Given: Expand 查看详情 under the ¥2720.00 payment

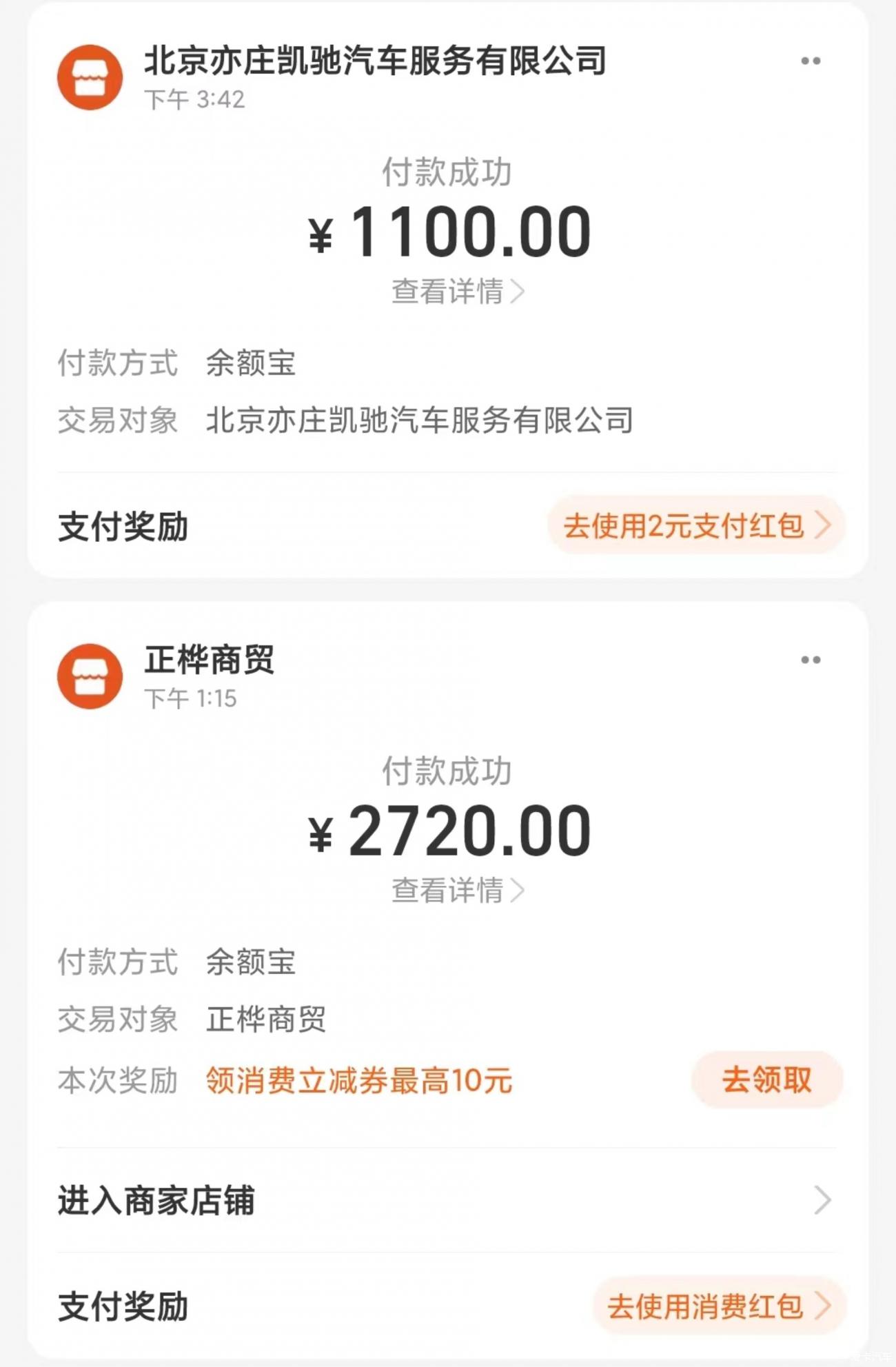Looking at the screenshot, I should (x=458, y=890).
